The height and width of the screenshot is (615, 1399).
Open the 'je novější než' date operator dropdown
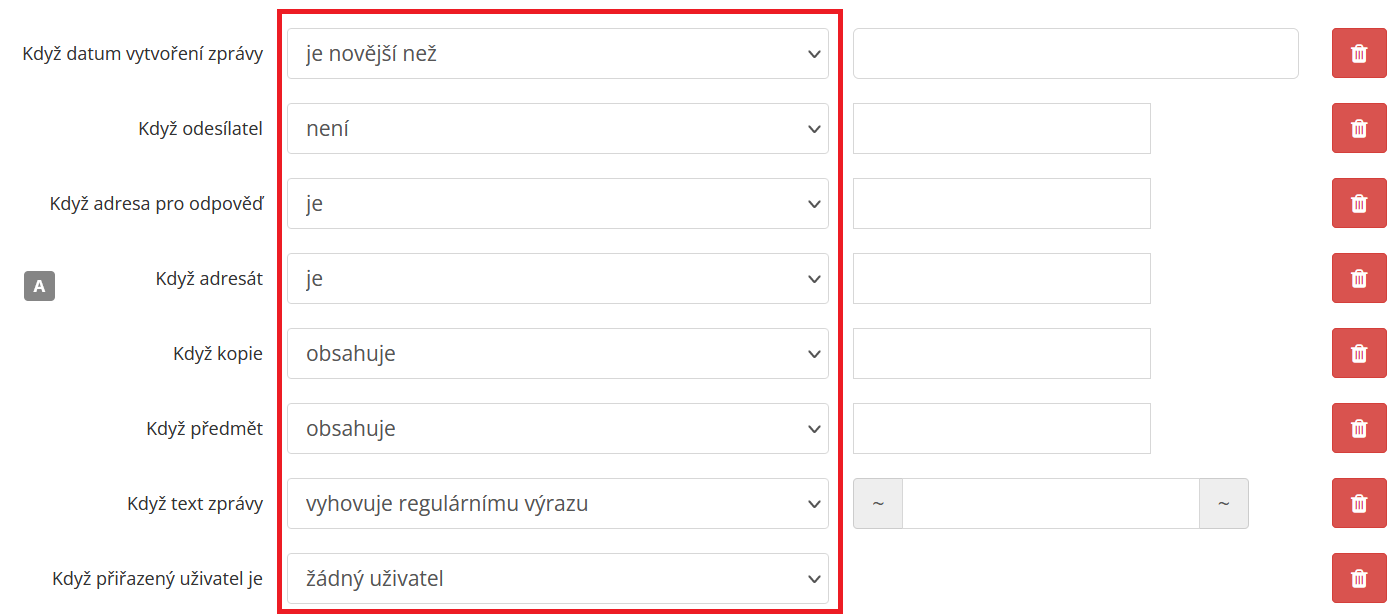point(557,53)
